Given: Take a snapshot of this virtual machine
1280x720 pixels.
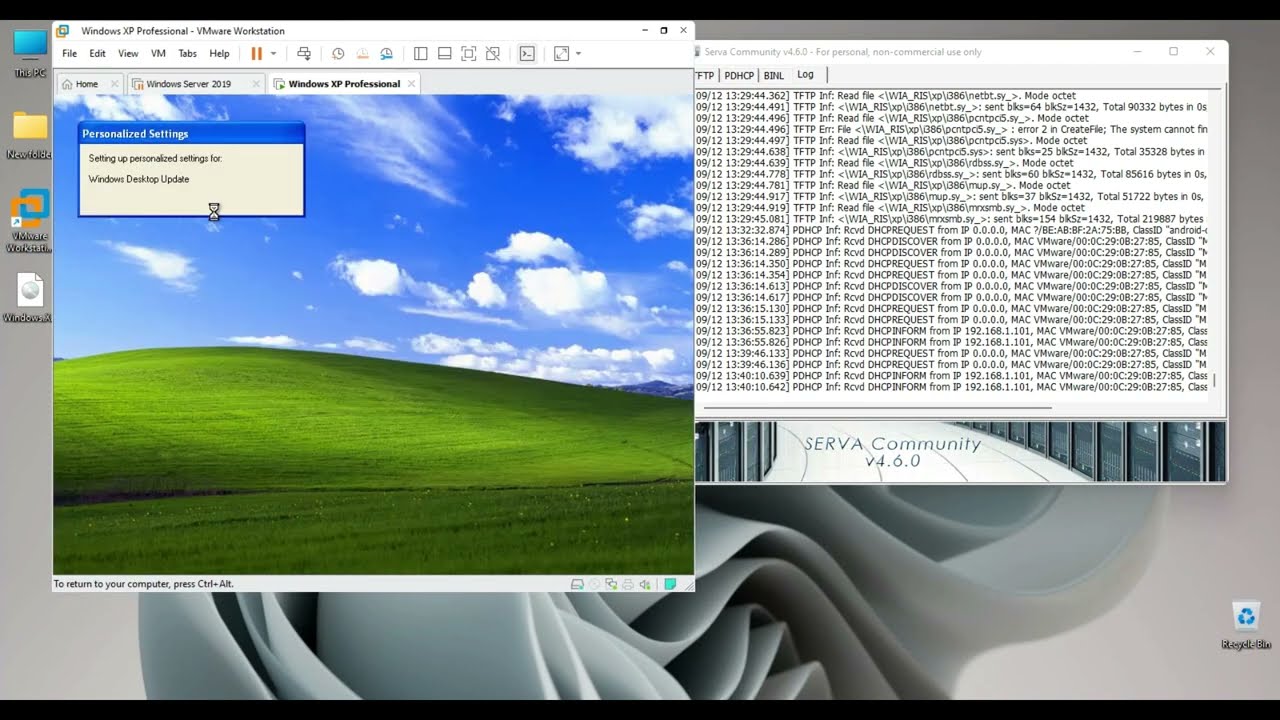Looking at the screenshot, I should 338,54.
